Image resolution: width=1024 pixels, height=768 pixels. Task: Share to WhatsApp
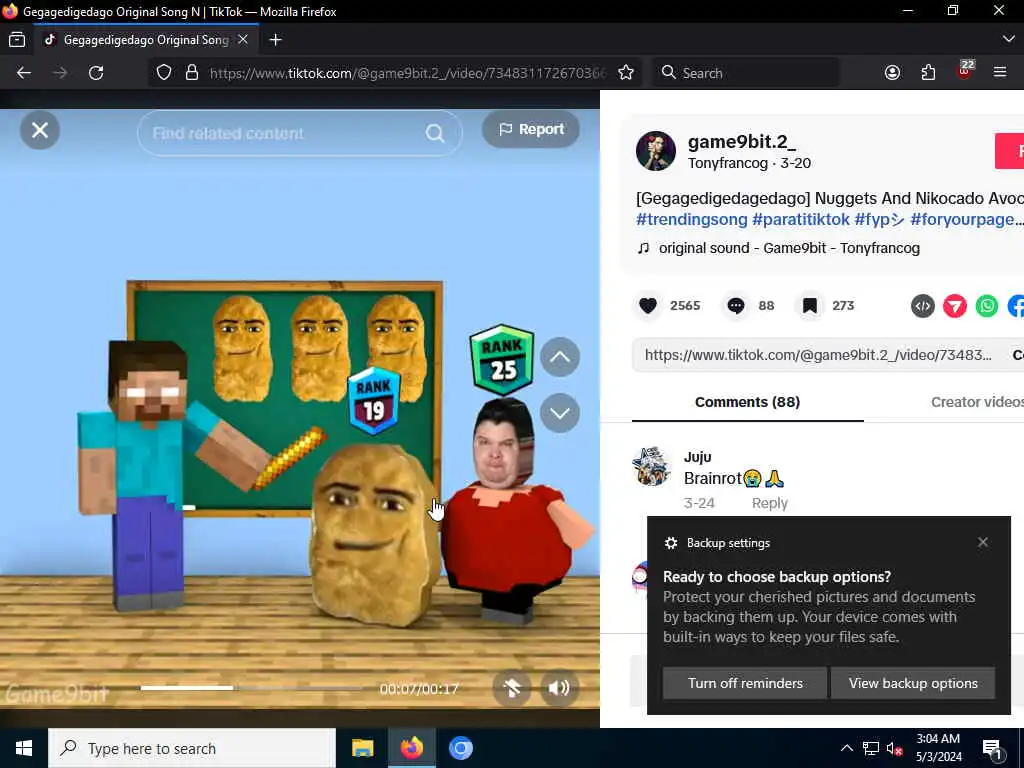pos(987,306)
